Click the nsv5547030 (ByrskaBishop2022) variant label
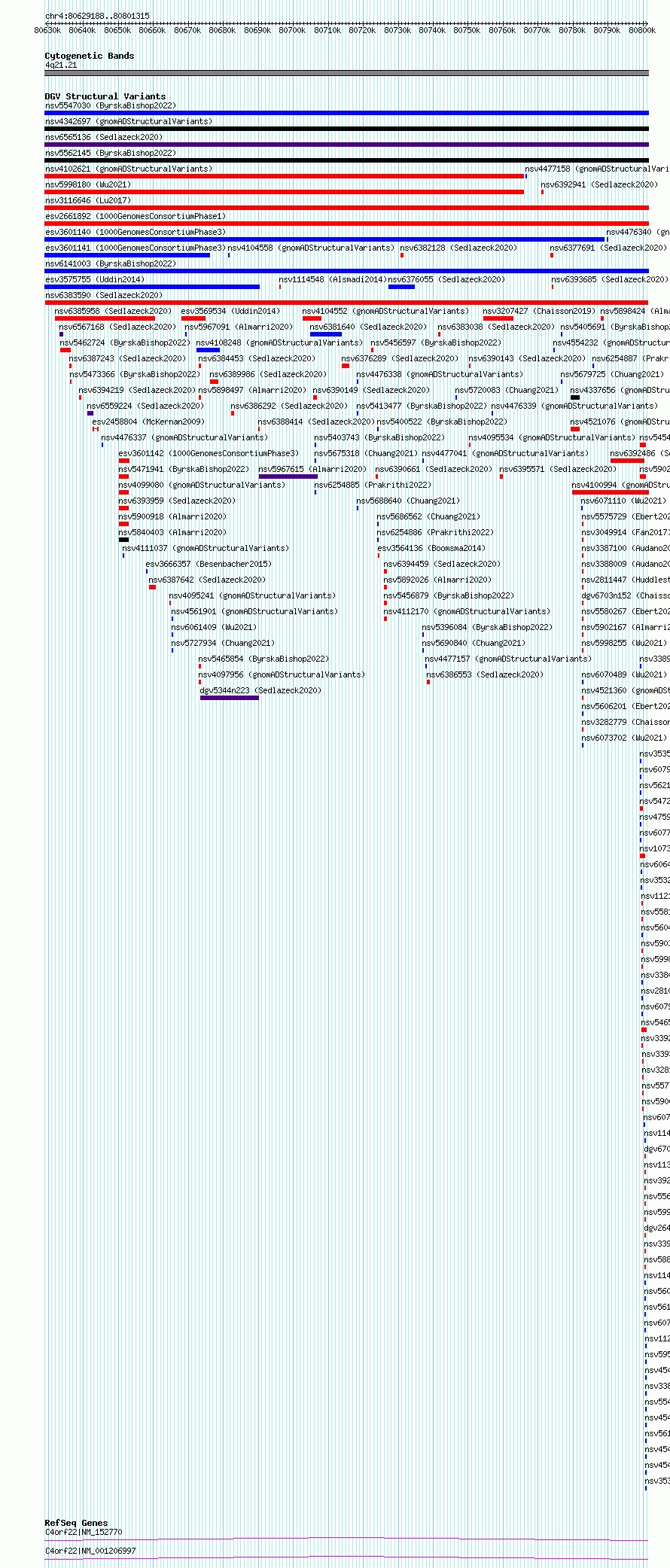This screenshot has width=670, height=1568. pos(110,105)
